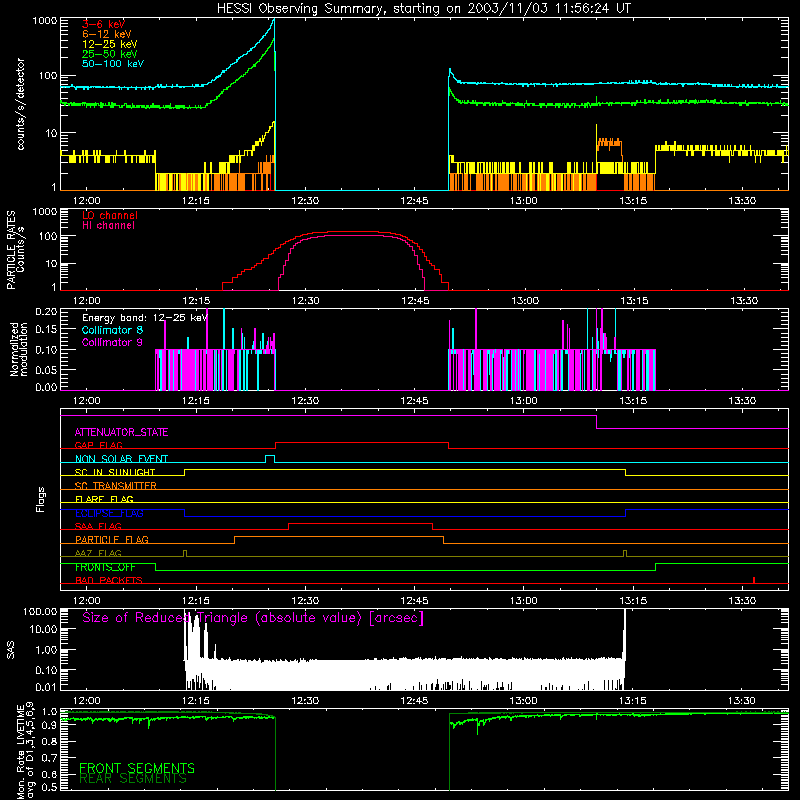
Task: Click the 'counts/s/detector' axis label
Action: point(21,104)
